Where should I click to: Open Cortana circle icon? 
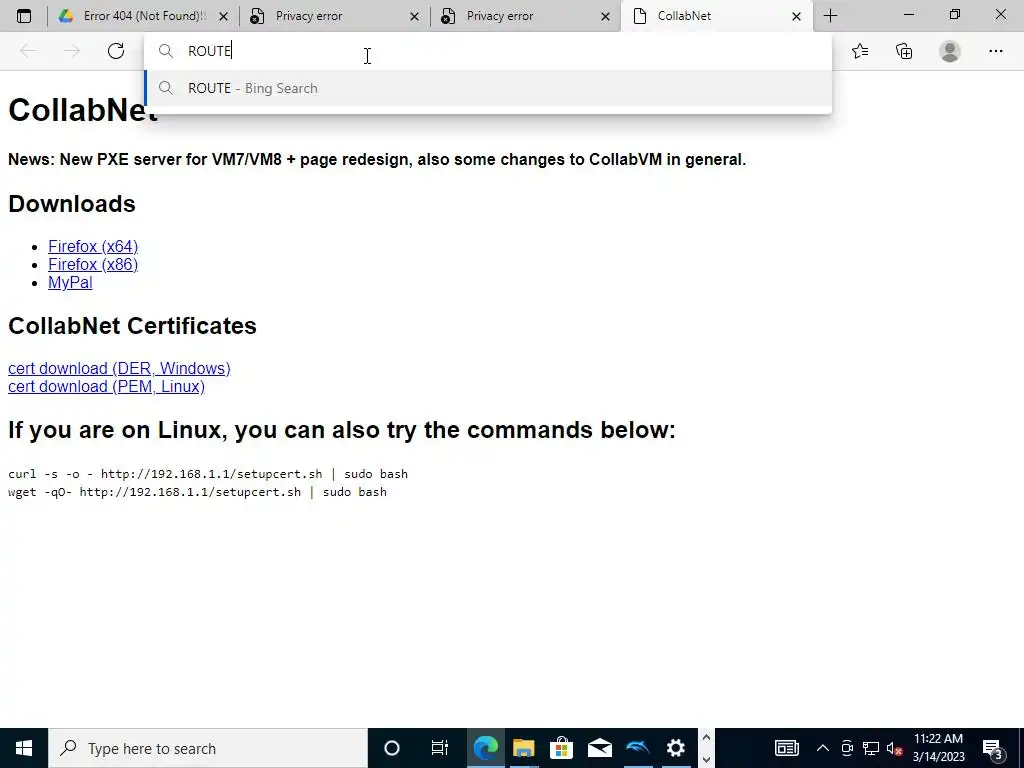[391, 748]
